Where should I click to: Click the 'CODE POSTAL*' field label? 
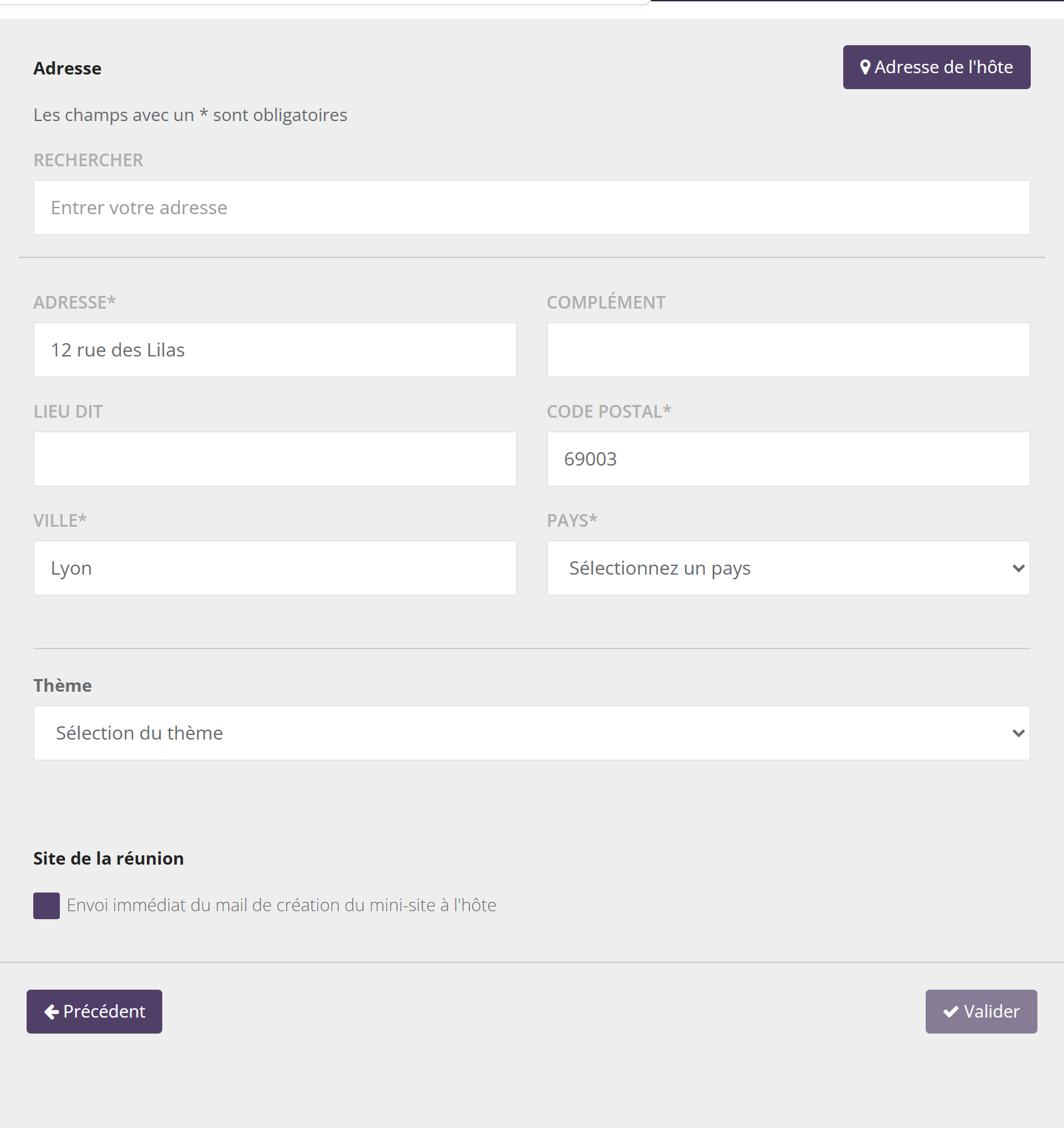point(608,412)
